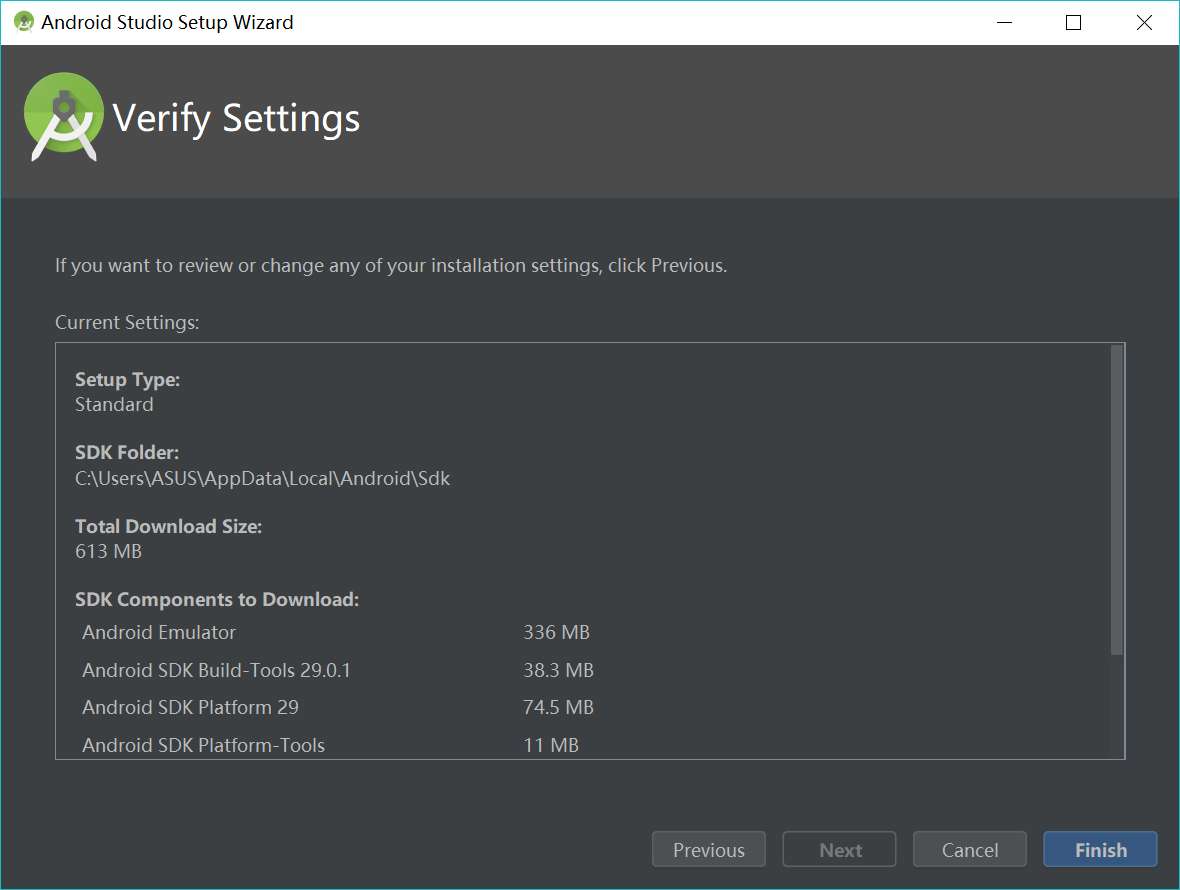
Task: Go back with the Previous button
Action: (x=708, y=849)
